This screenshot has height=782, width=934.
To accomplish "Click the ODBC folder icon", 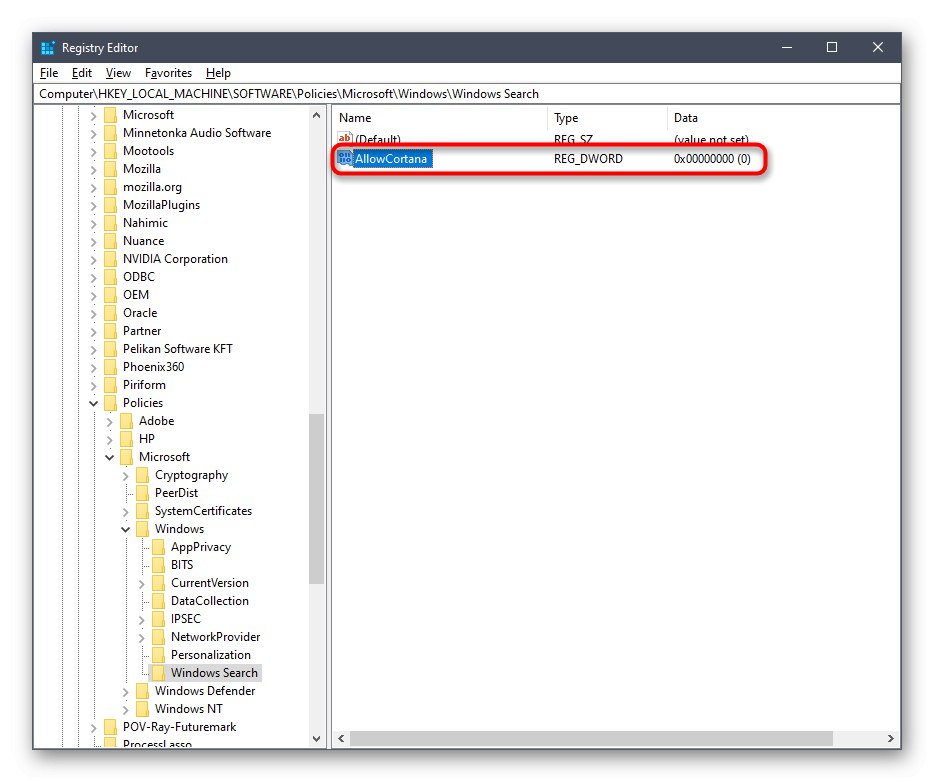I will pos(110,277).
